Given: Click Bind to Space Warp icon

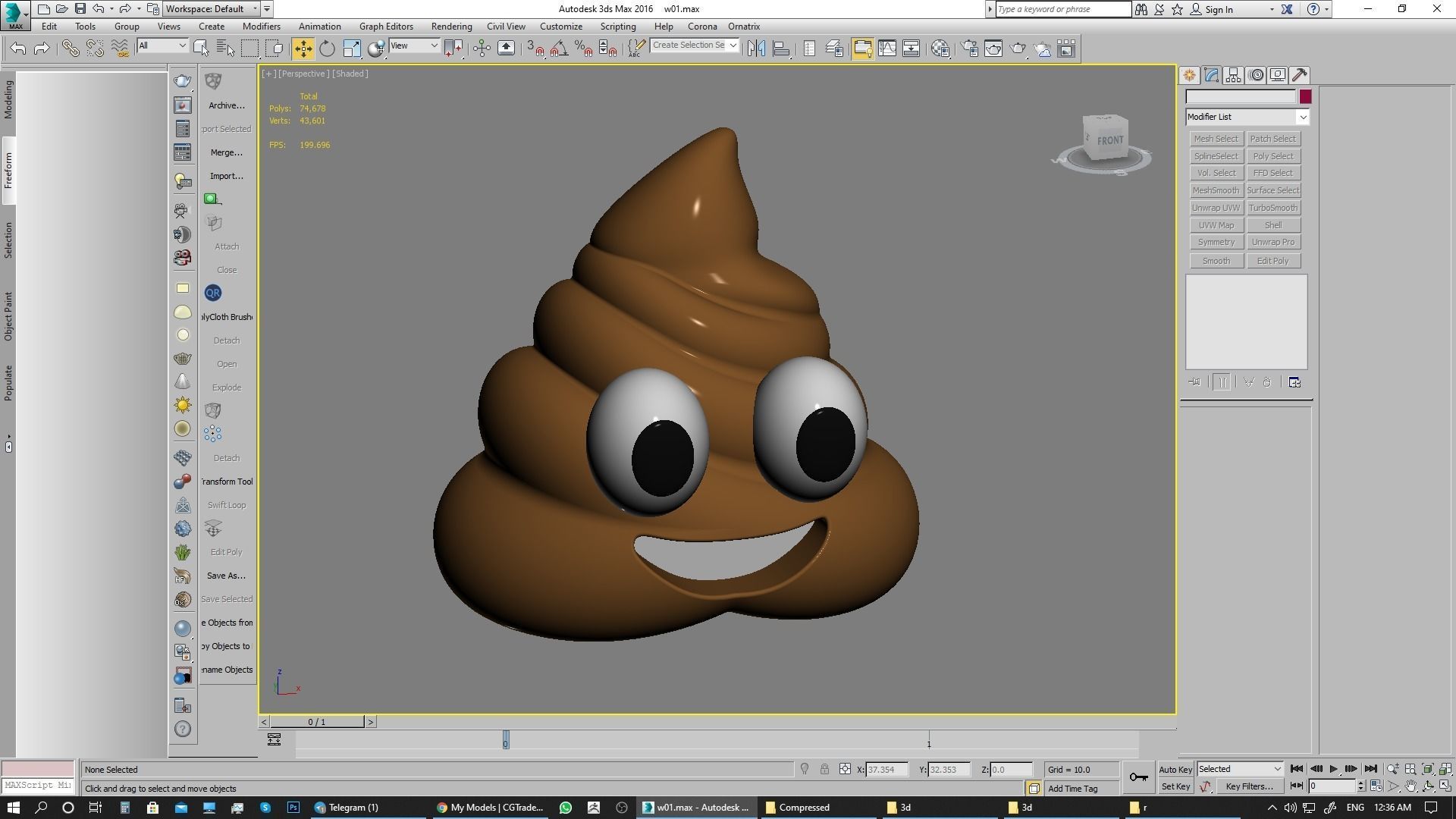Looking at the screenshot, I should (120, 49).
